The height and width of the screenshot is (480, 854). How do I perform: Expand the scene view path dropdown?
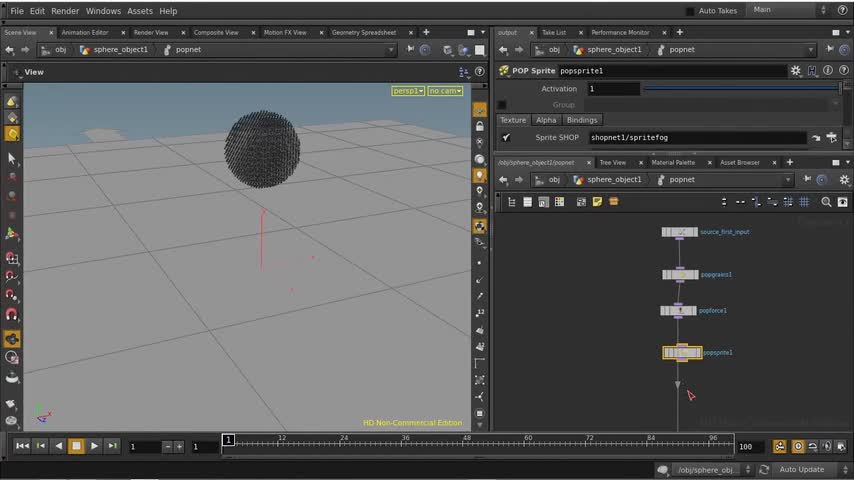click(391, 50)
